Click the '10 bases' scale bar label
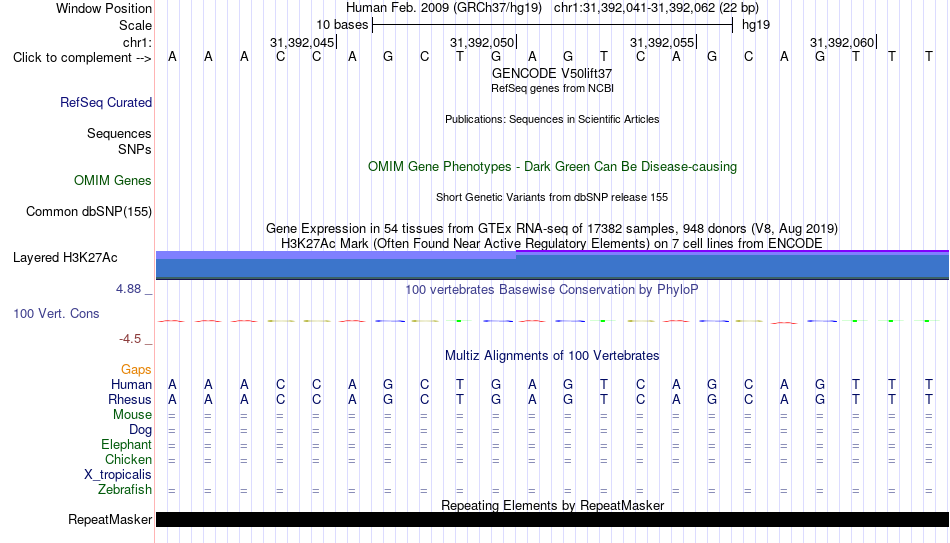The height and width of the screenshot is (543, 950). pyautogui.click(x=342, y=25)
